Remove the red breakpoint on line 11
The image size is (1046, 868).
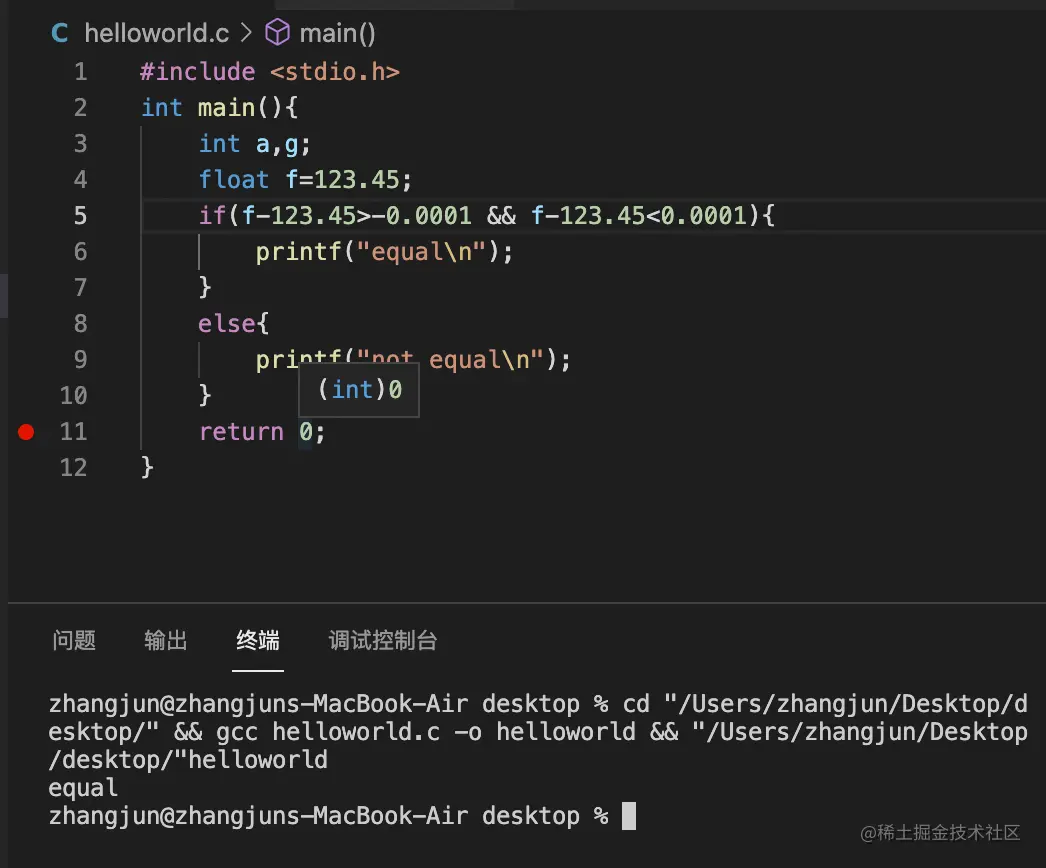coord(26,432)
